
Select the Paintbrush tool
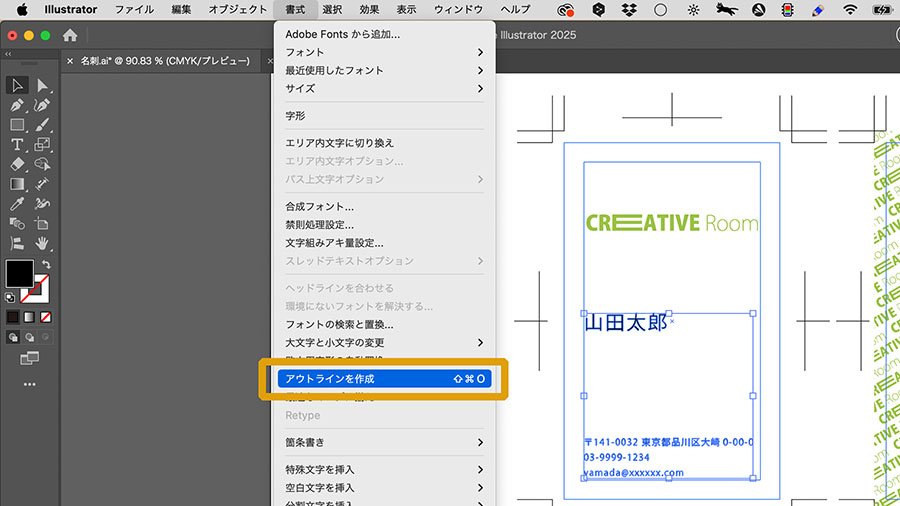point(42,124)
